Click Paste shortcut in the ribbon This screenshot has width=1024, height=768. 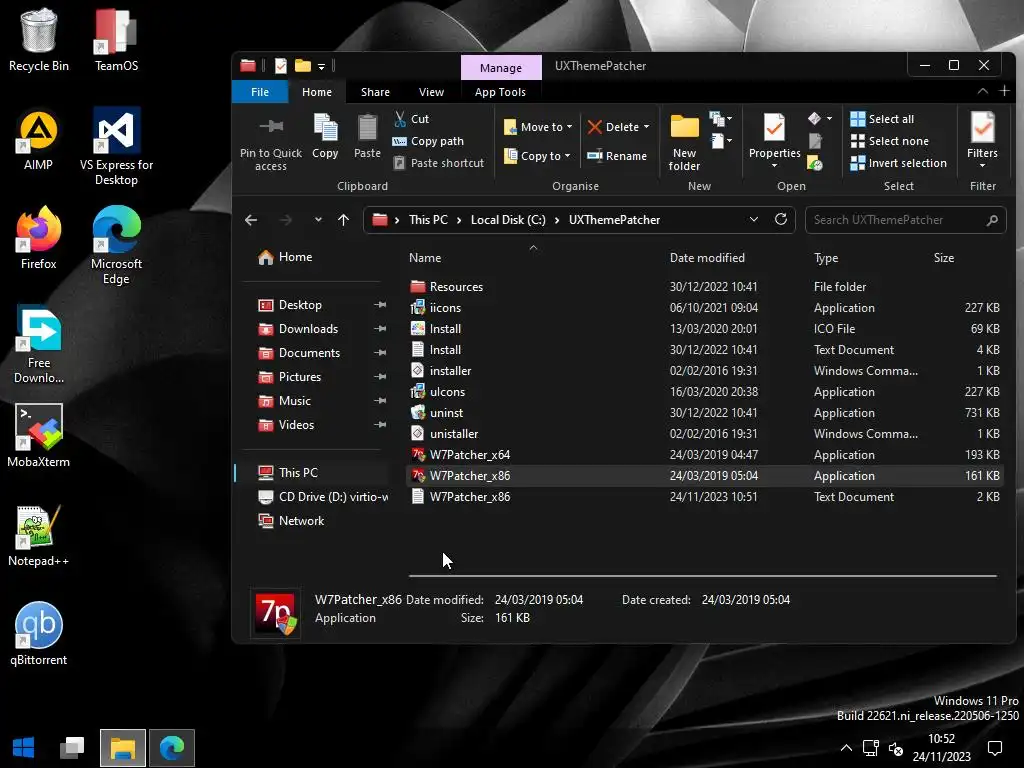[439, 163]
